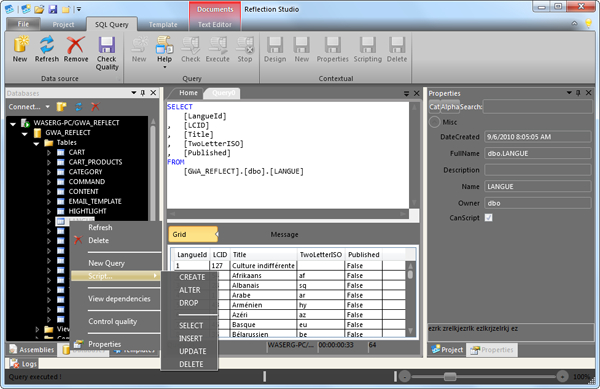600x389 pixels.
Task: Open the Text Editor ribbon tab
Action: click(x=215, y=24)
